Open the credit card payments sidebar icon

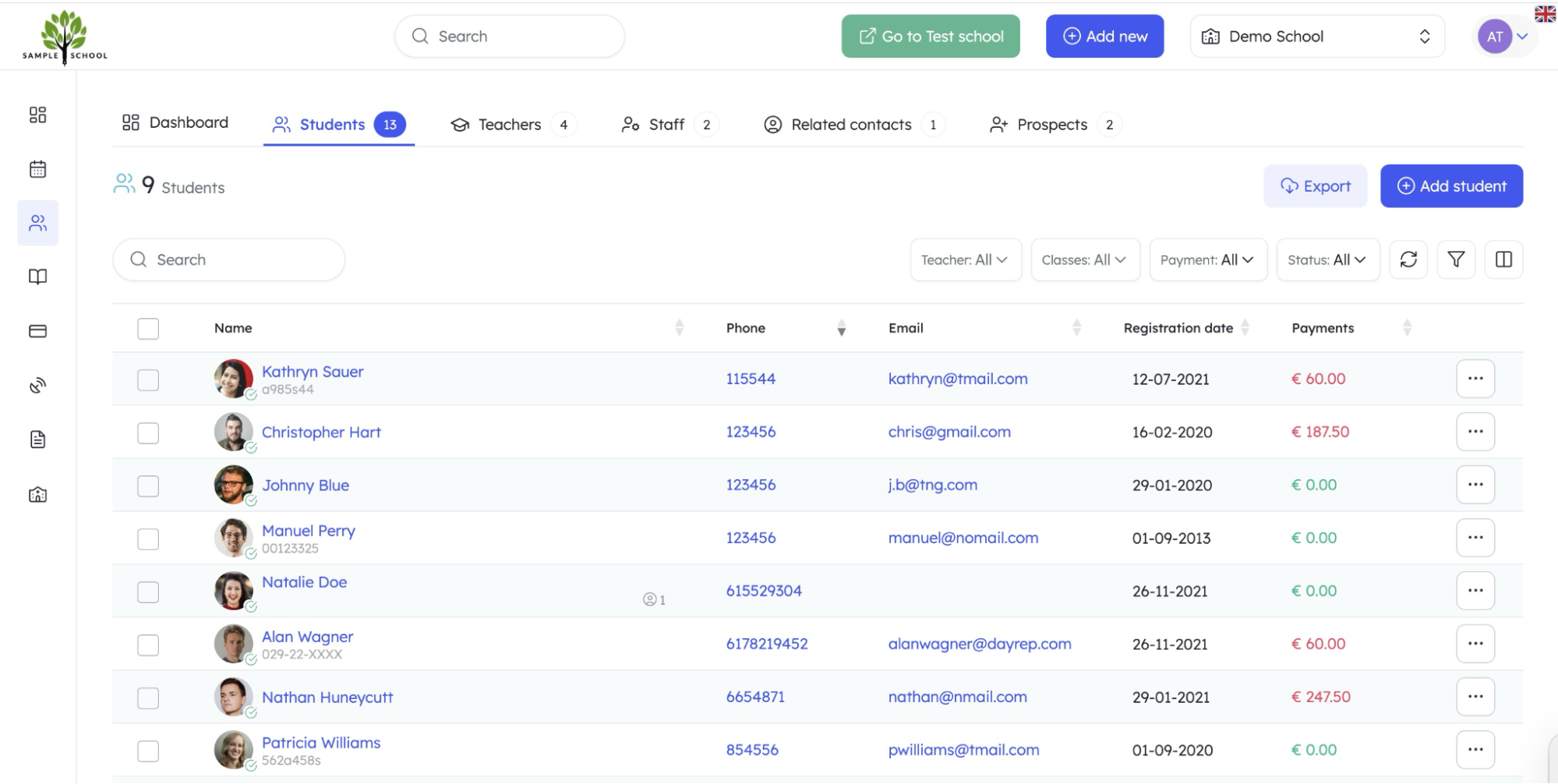point(37,331)
